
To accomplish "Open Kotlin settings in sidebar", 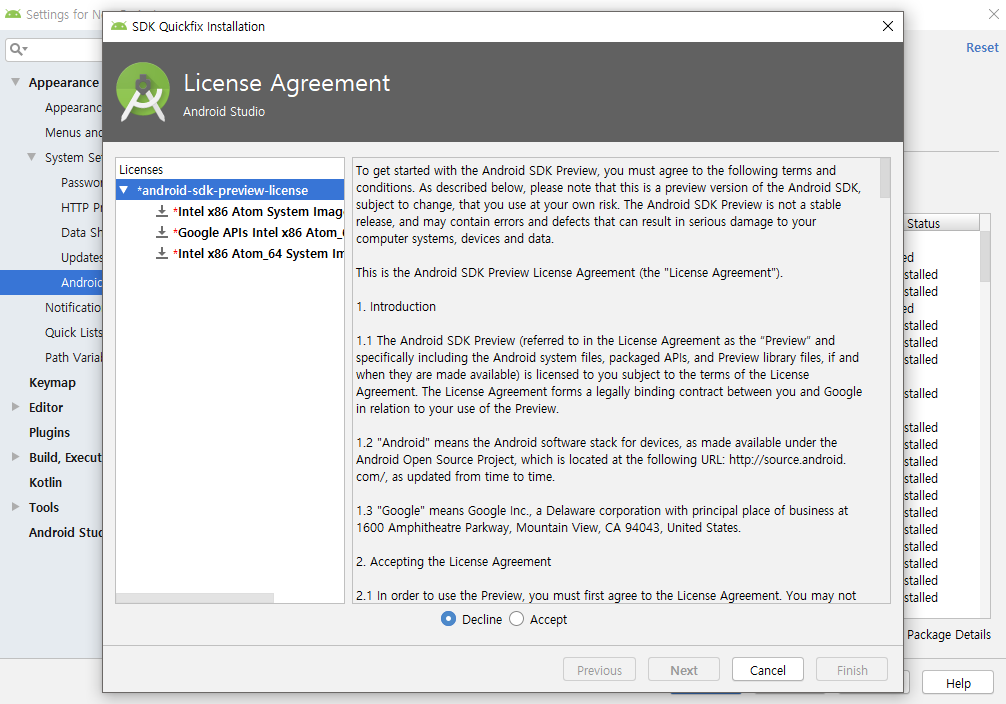I will click(x=46, y=483).
